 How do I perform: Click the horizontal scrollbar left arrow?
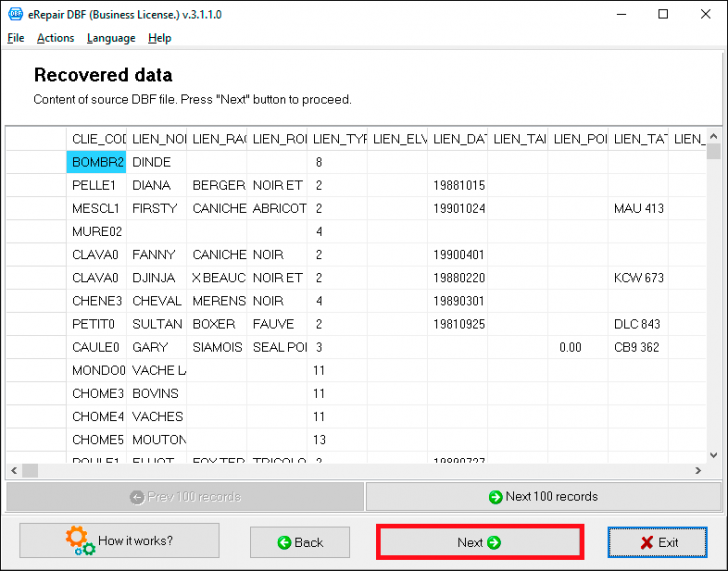click(x=14, y=471)
